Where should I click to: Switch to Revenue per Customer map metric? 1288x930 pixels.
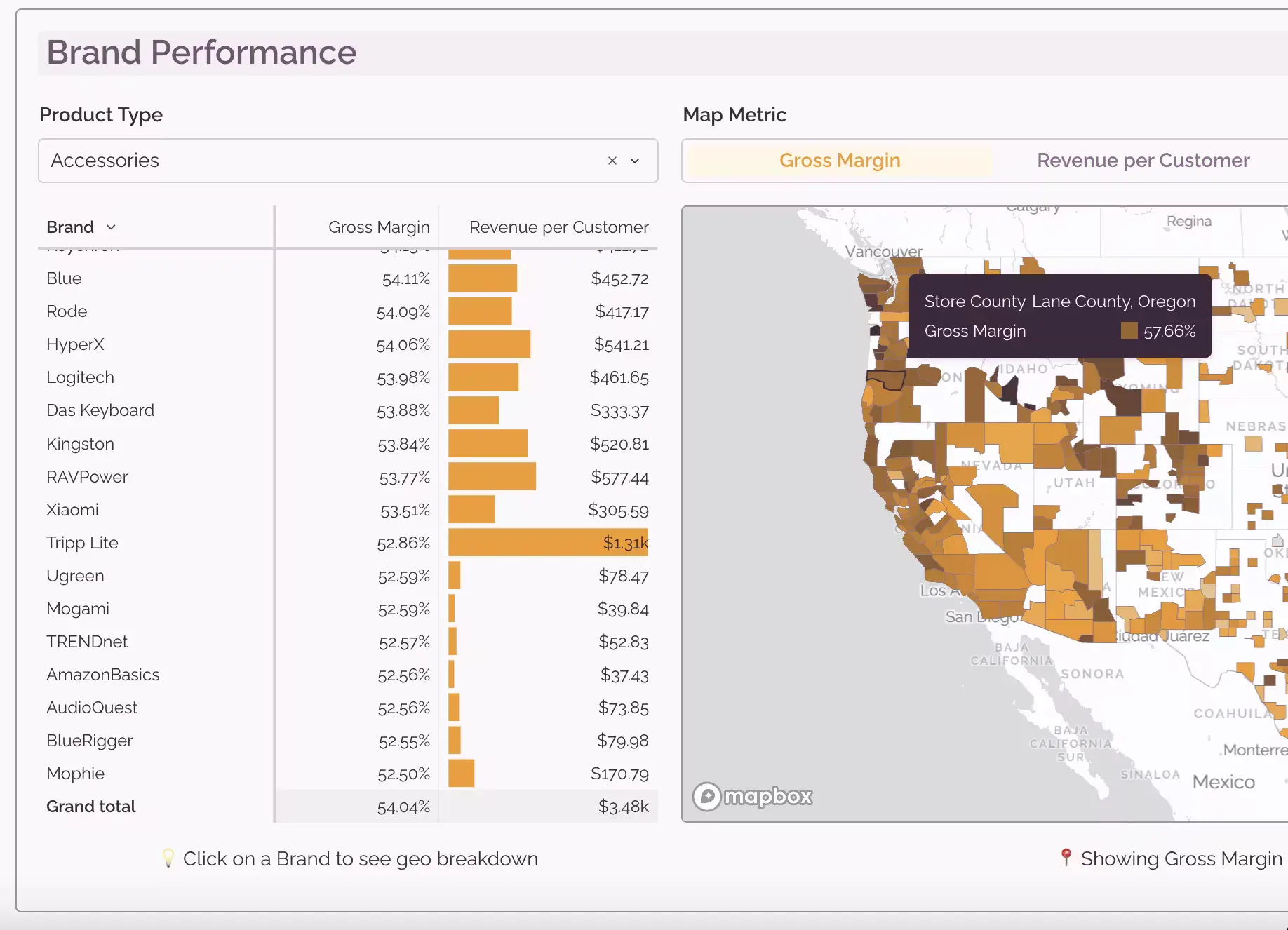pos(1143,161)
